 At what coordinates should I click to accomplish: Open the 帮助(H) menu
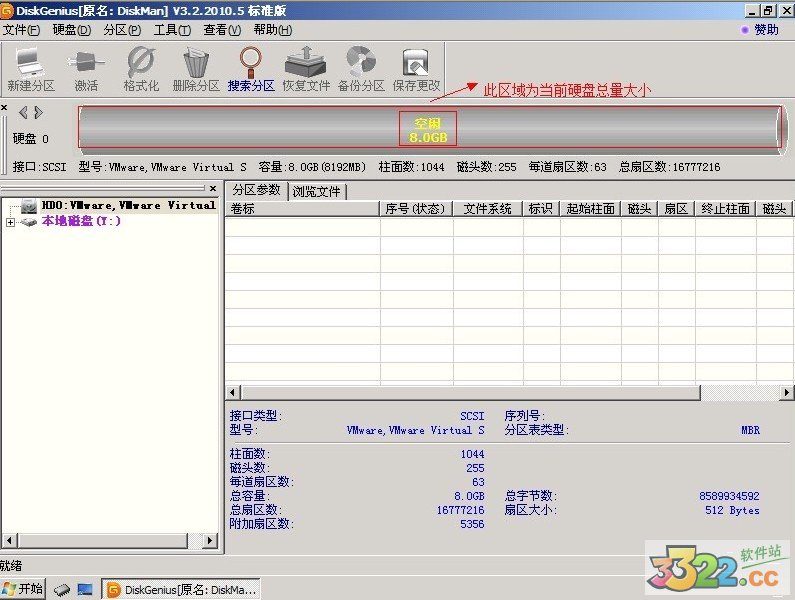tap(272, 30)
